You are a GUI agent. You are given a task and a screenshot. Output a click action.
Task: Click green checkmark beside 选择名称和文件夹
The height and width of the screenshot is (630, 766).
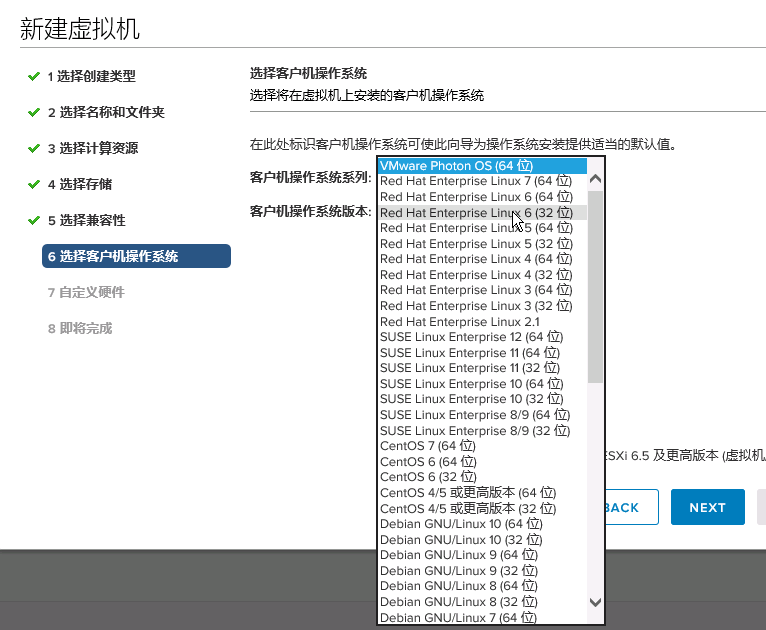pyautogui.click(x=34, y=112)
